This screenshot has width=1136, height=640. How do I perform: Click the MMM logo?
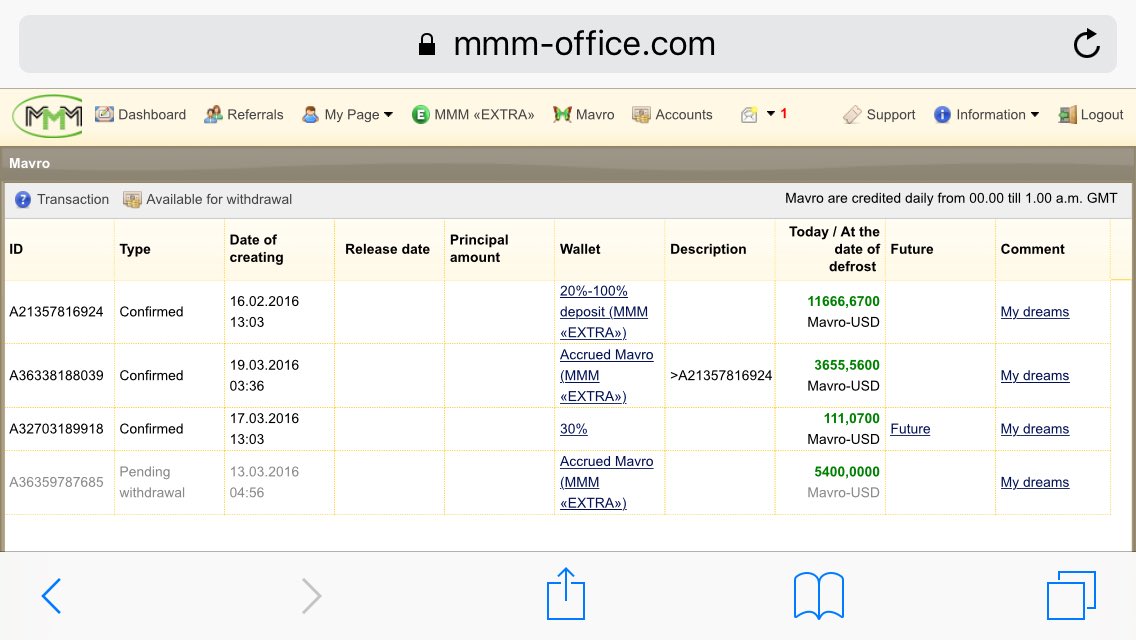pyautogui.click(x=48, y=116)
